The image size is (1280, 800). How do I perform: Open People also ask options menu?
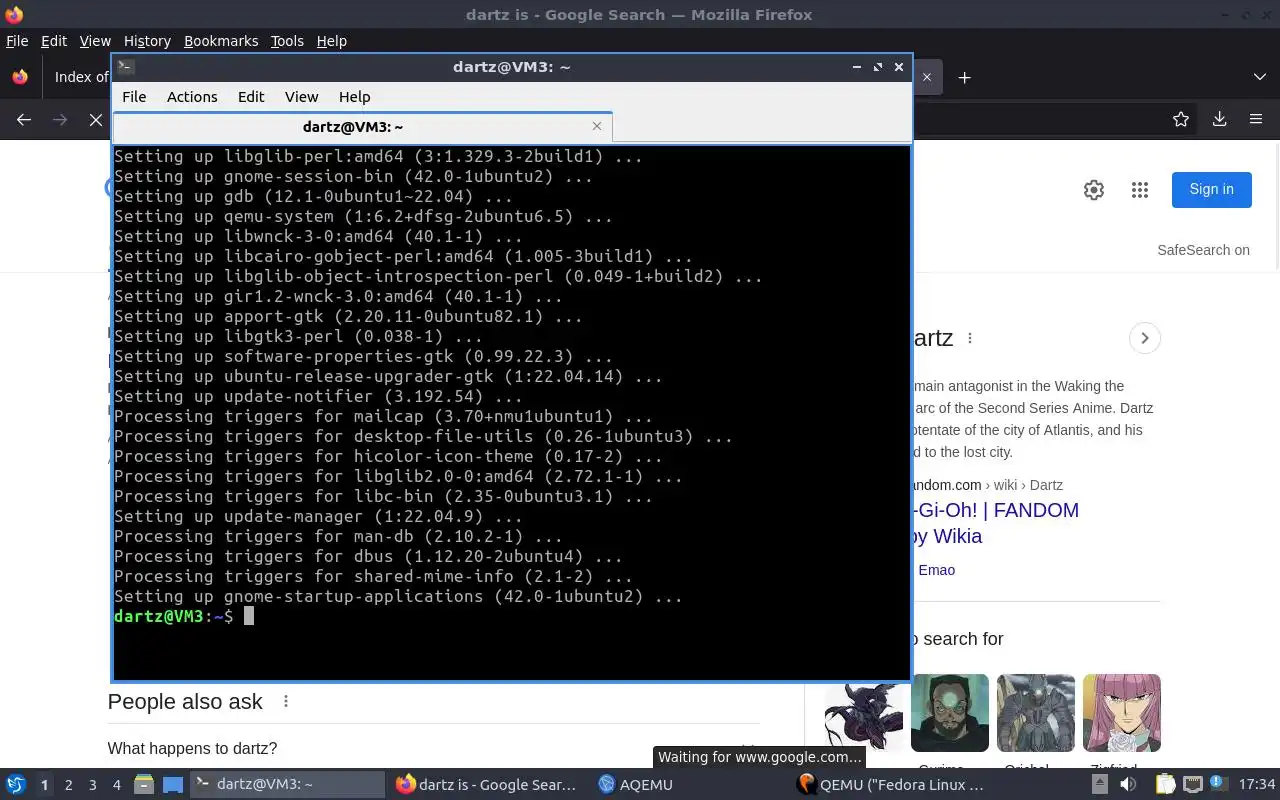(x=286, y=702)
